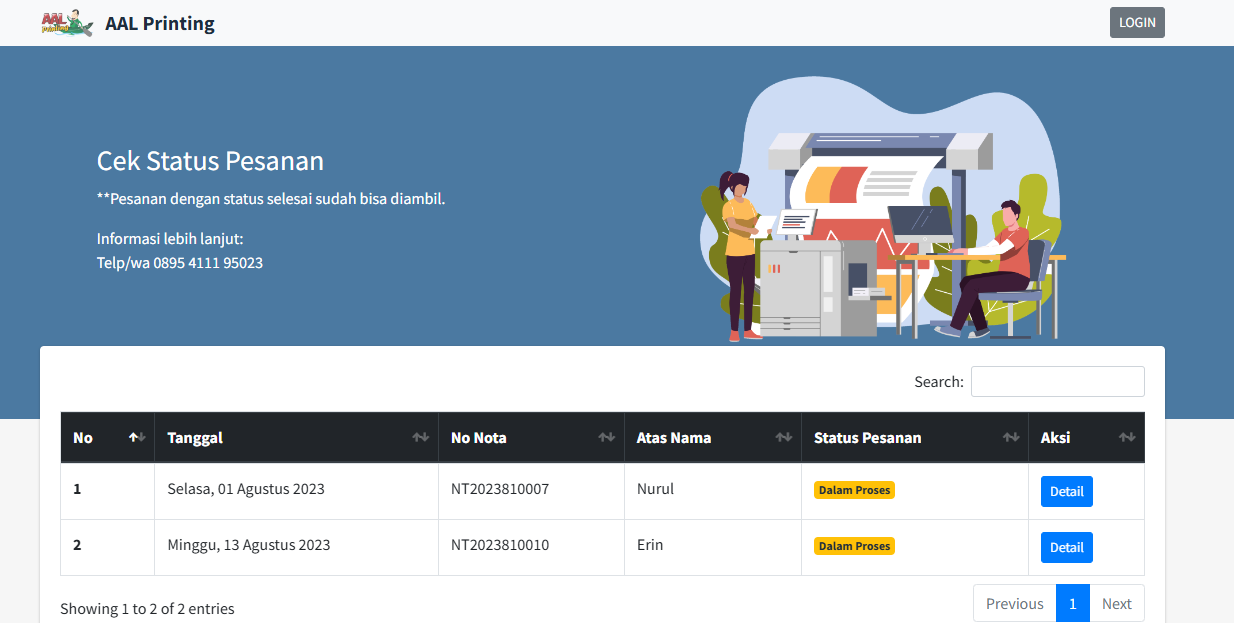Click the sort icon beside No Nota header
Screen dimensions: 1234x623
(x=608, y=437)
